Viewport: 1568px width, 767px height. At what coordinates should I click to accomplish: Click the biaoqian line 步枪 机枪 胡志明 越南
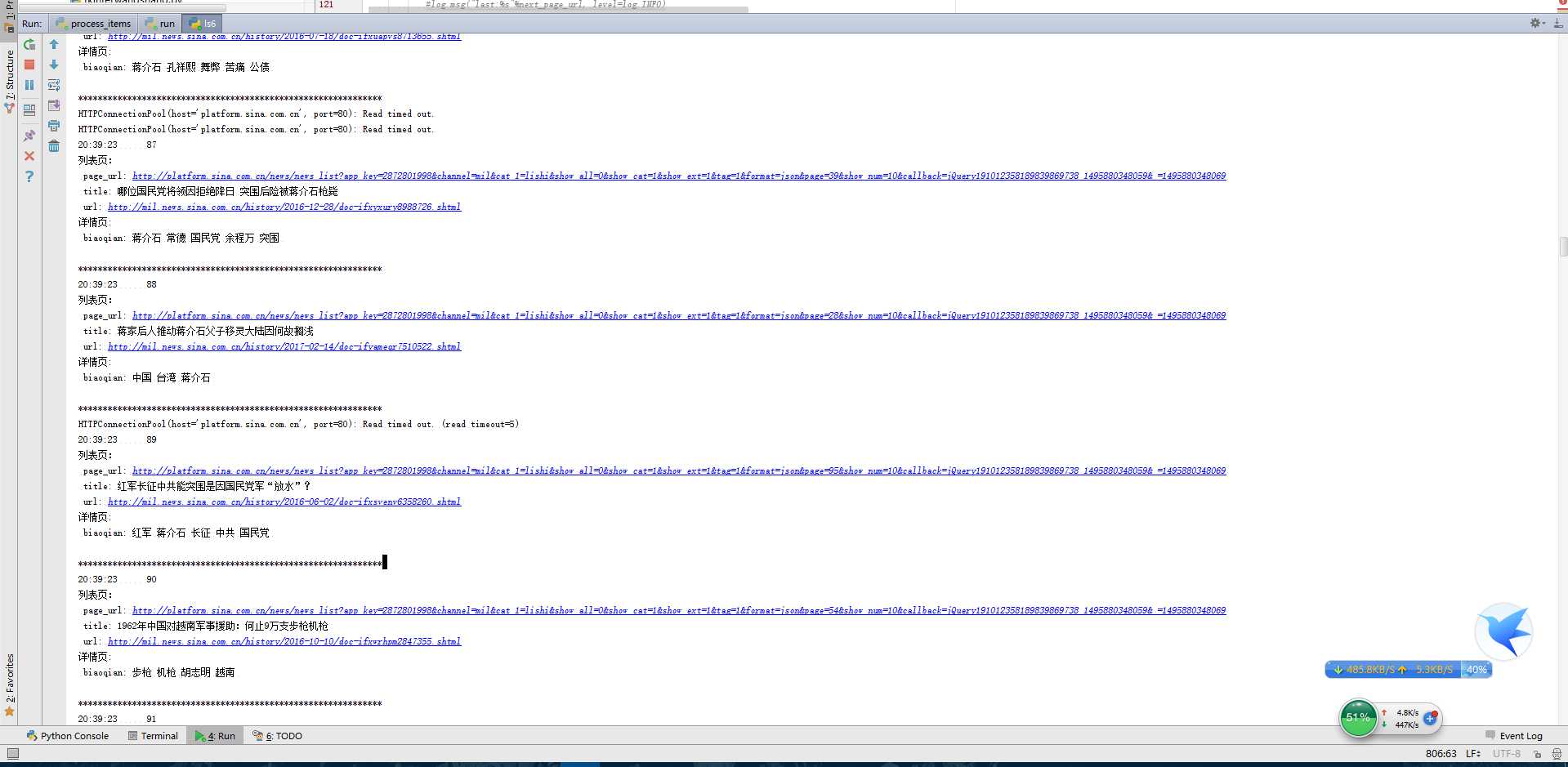(159, 672)
